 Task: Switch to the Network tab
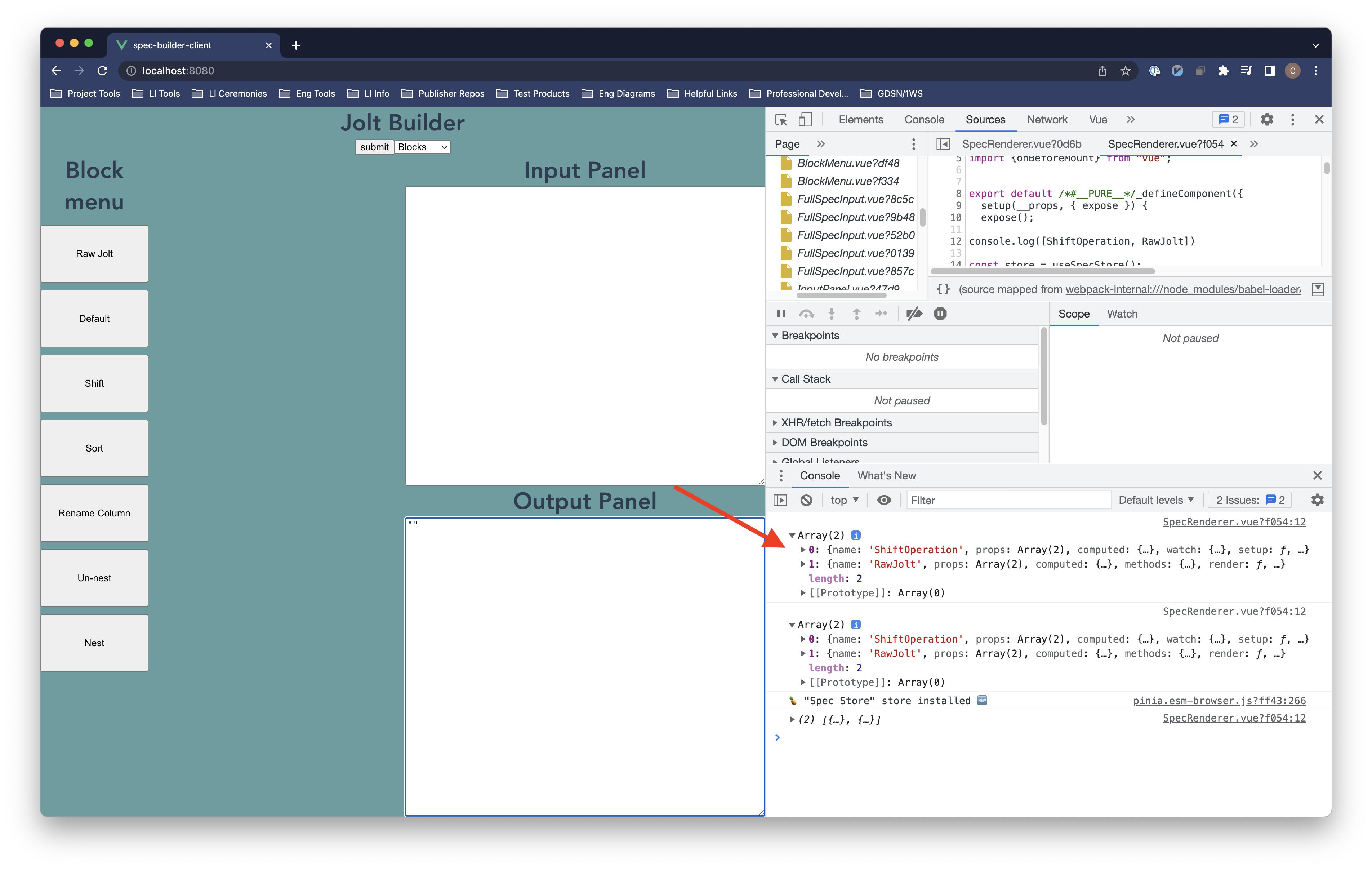[x=1047, y=120]
